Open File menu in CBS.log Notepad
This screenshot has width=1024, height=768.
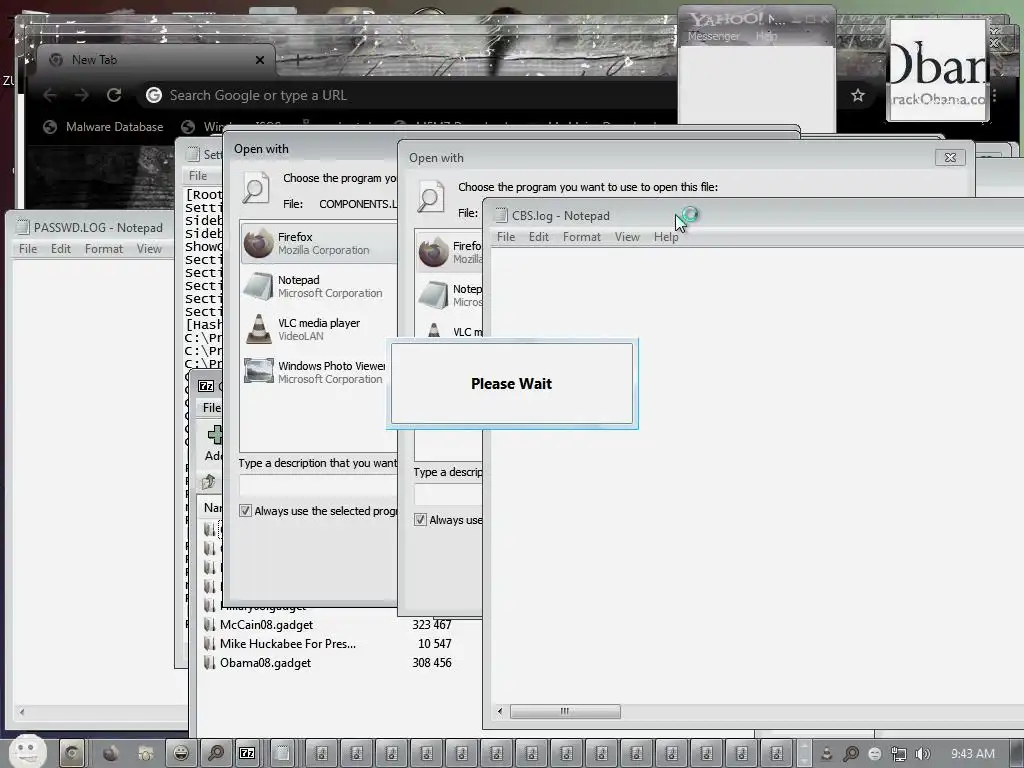[x=506, y=237]
